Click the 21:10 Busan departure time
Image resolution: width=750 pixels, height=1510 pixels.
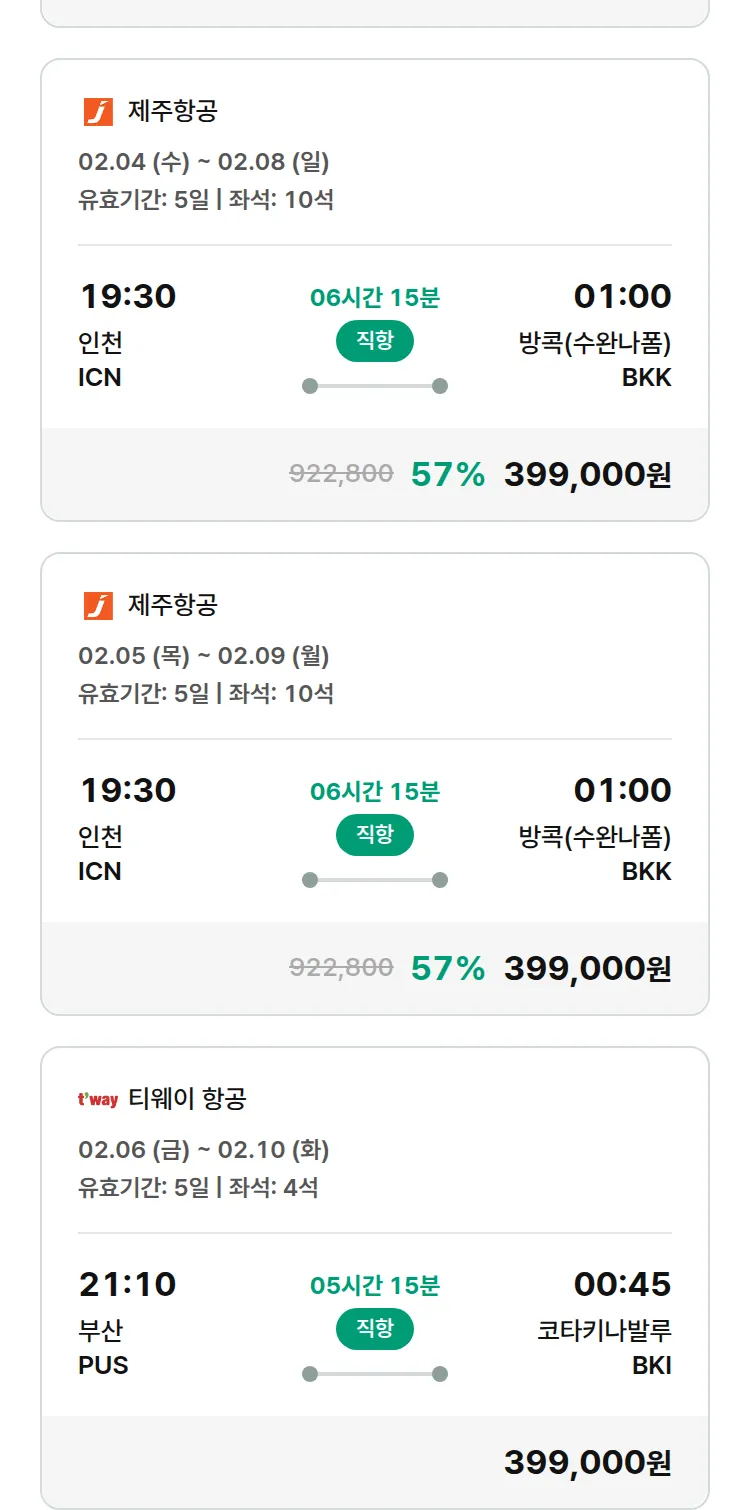point(127,1284)
